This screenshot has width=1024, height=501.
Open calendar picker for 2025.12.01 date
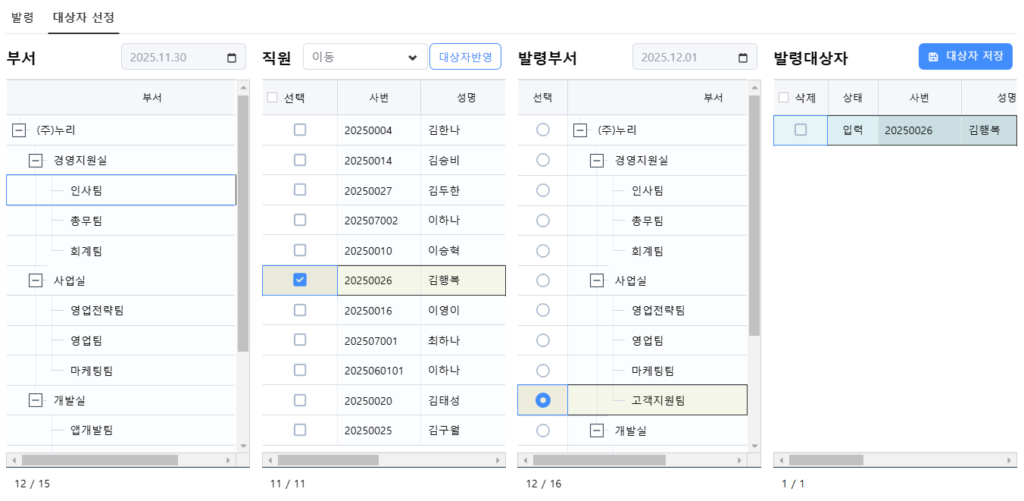743,58
